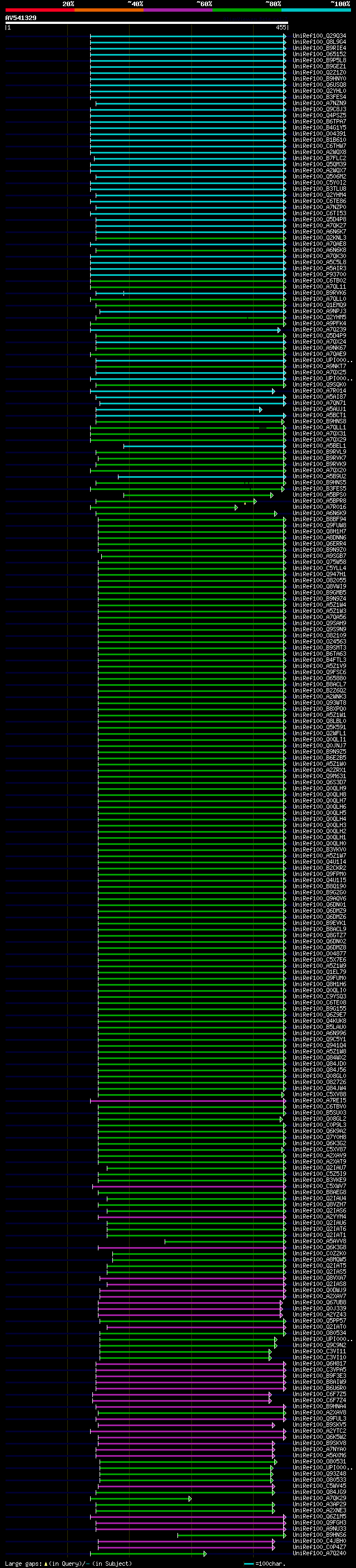
Task: Click hit label UniRef100_B9GEZ1
Action: (319, 66)
